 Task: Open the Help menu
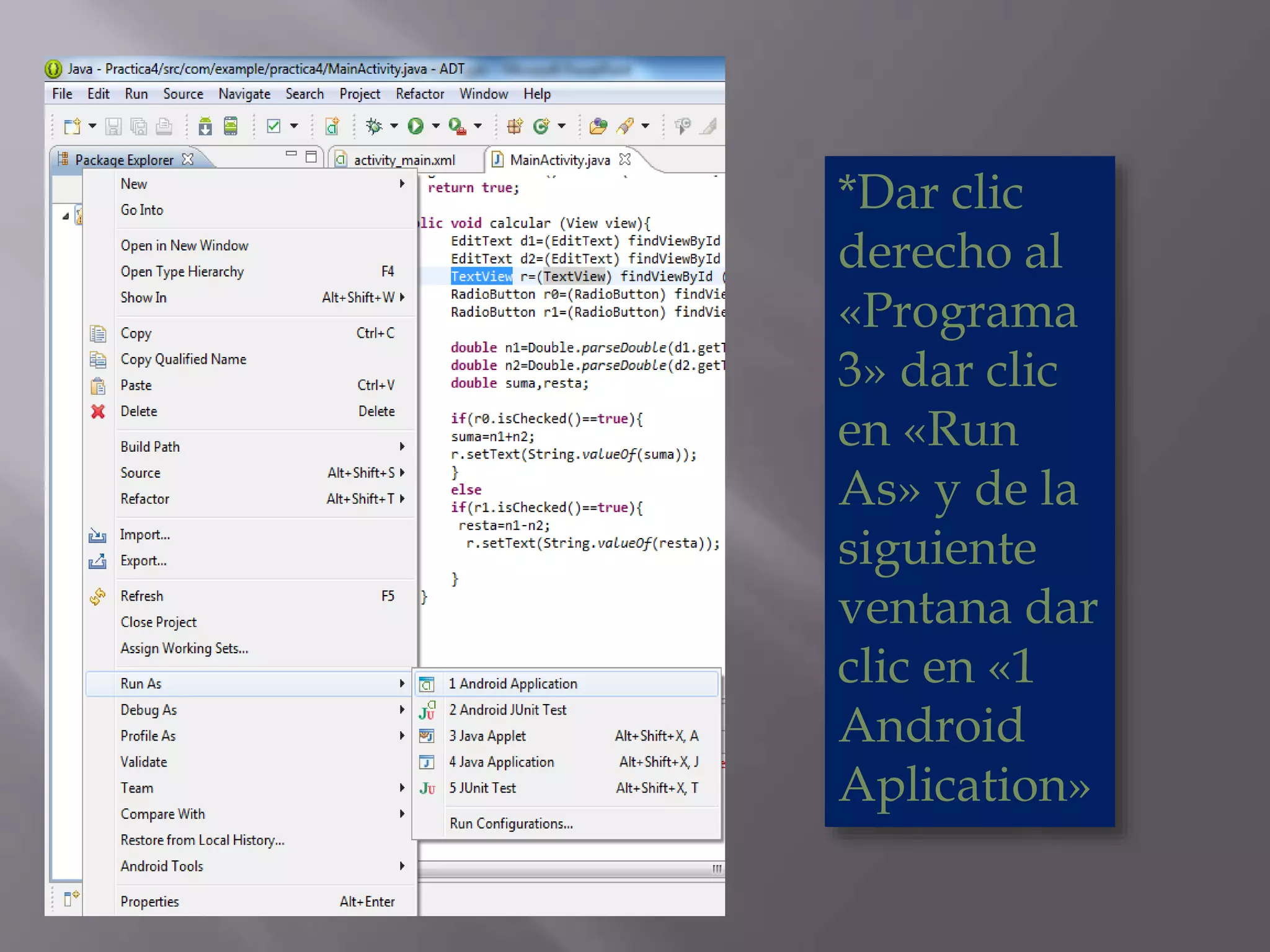click(536, 94)
